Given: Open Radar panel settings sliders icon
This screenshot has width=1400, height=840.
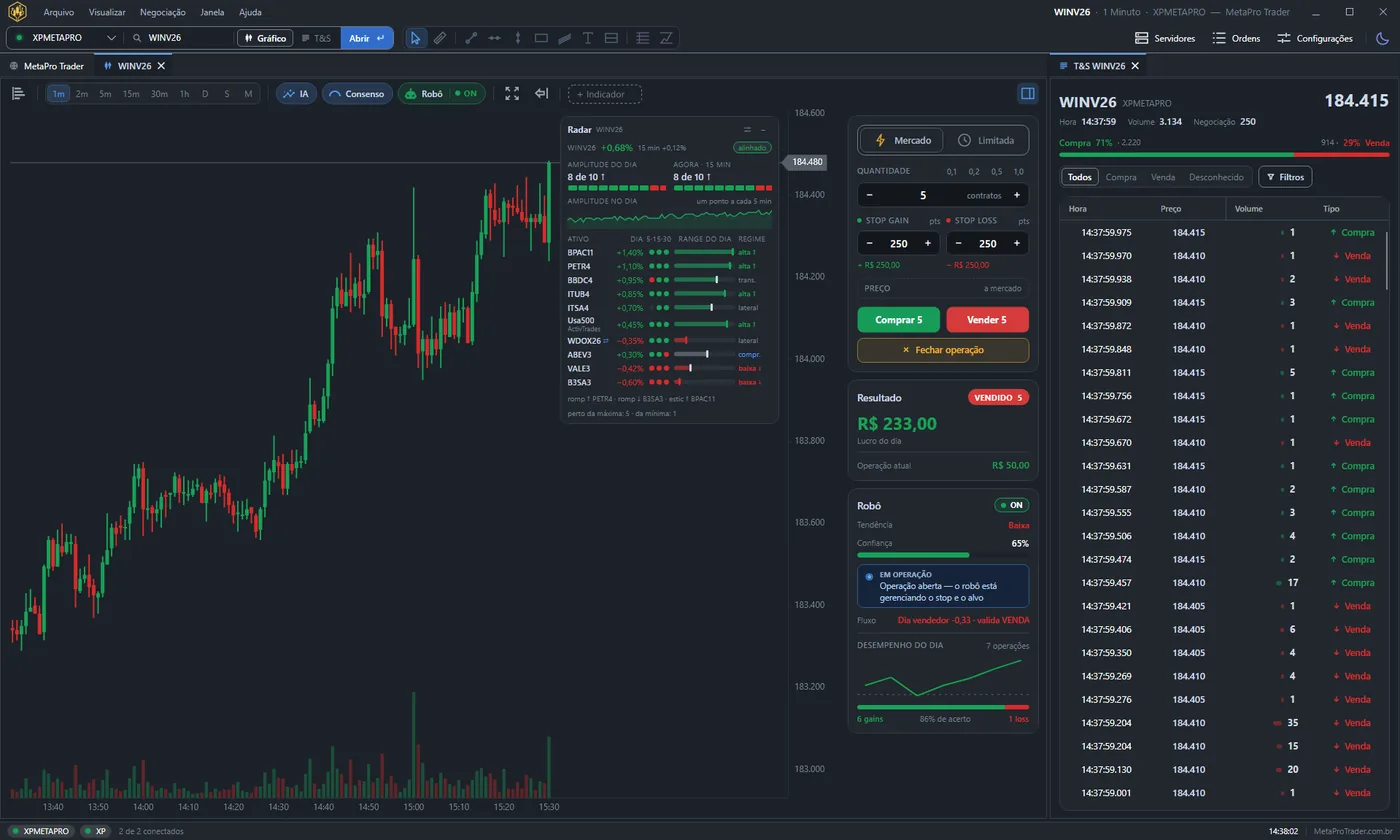Looking at the screenshot, I should tap(747, 129).
